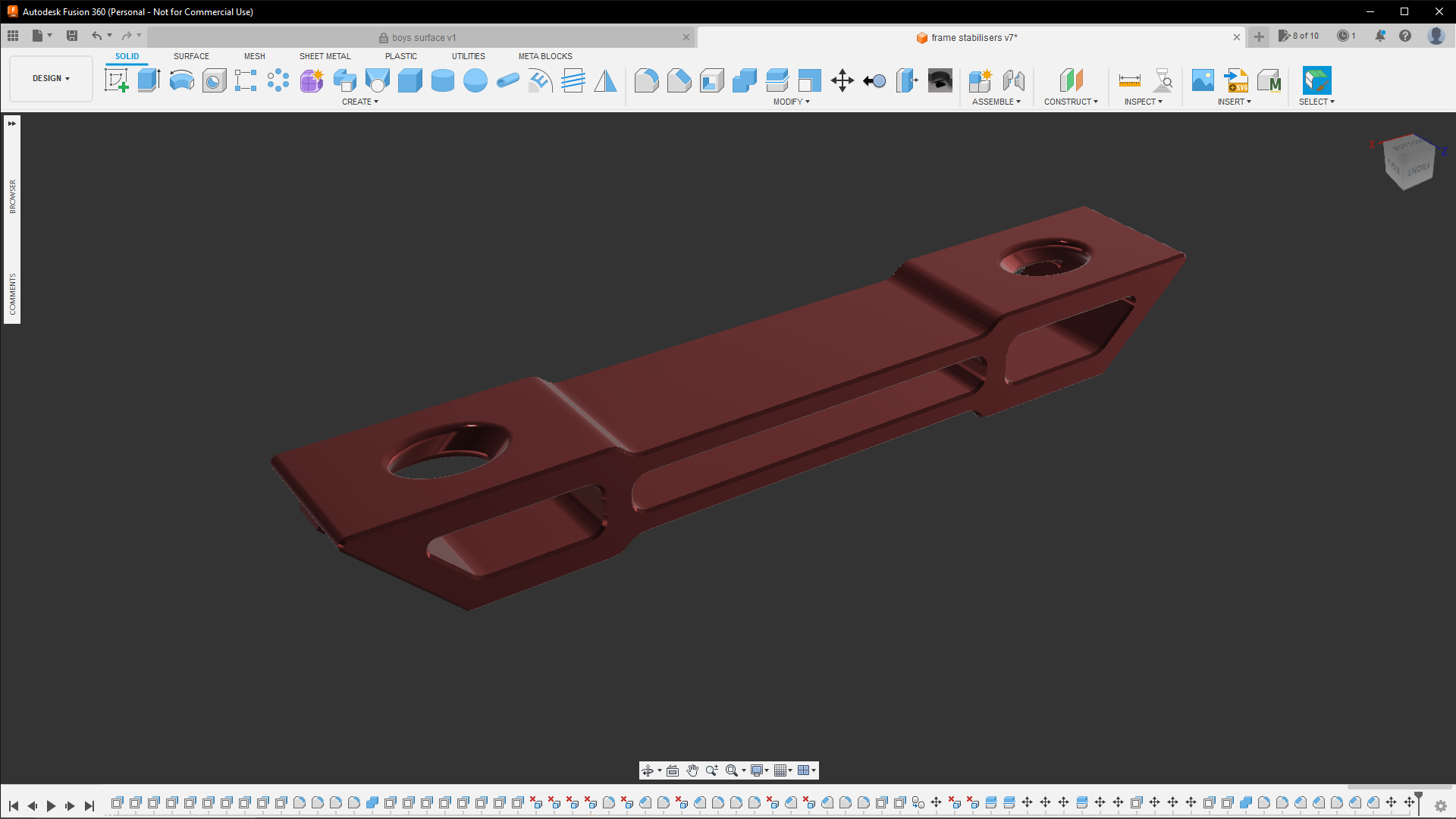Click the Extrude tool icon
Image resolution: width=1456 pixels, height=819 pixels.
click(149, 80)
